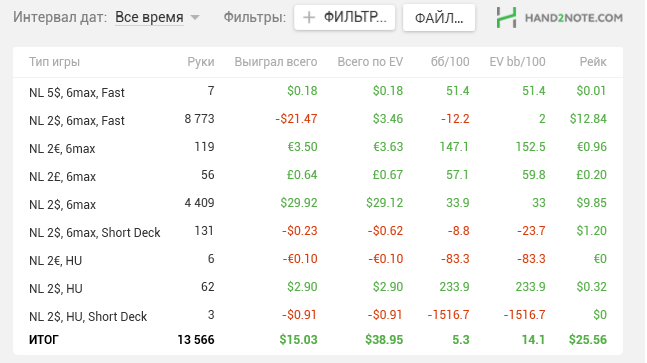Viewport: 647px width, 363px height.
Task: Open the Все время date interval dropdown
Action: [x=157, y=18]
